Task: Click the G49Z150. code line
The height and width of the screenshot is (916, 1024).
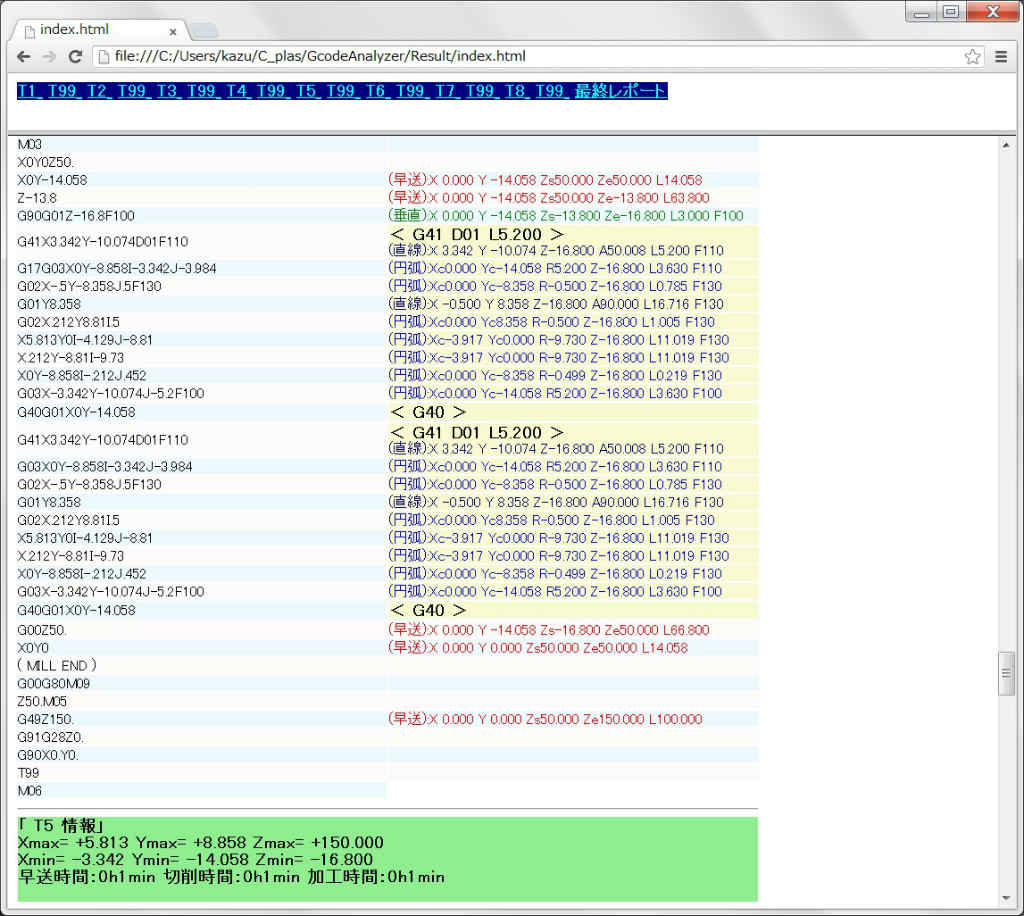Action: [45, 719]
